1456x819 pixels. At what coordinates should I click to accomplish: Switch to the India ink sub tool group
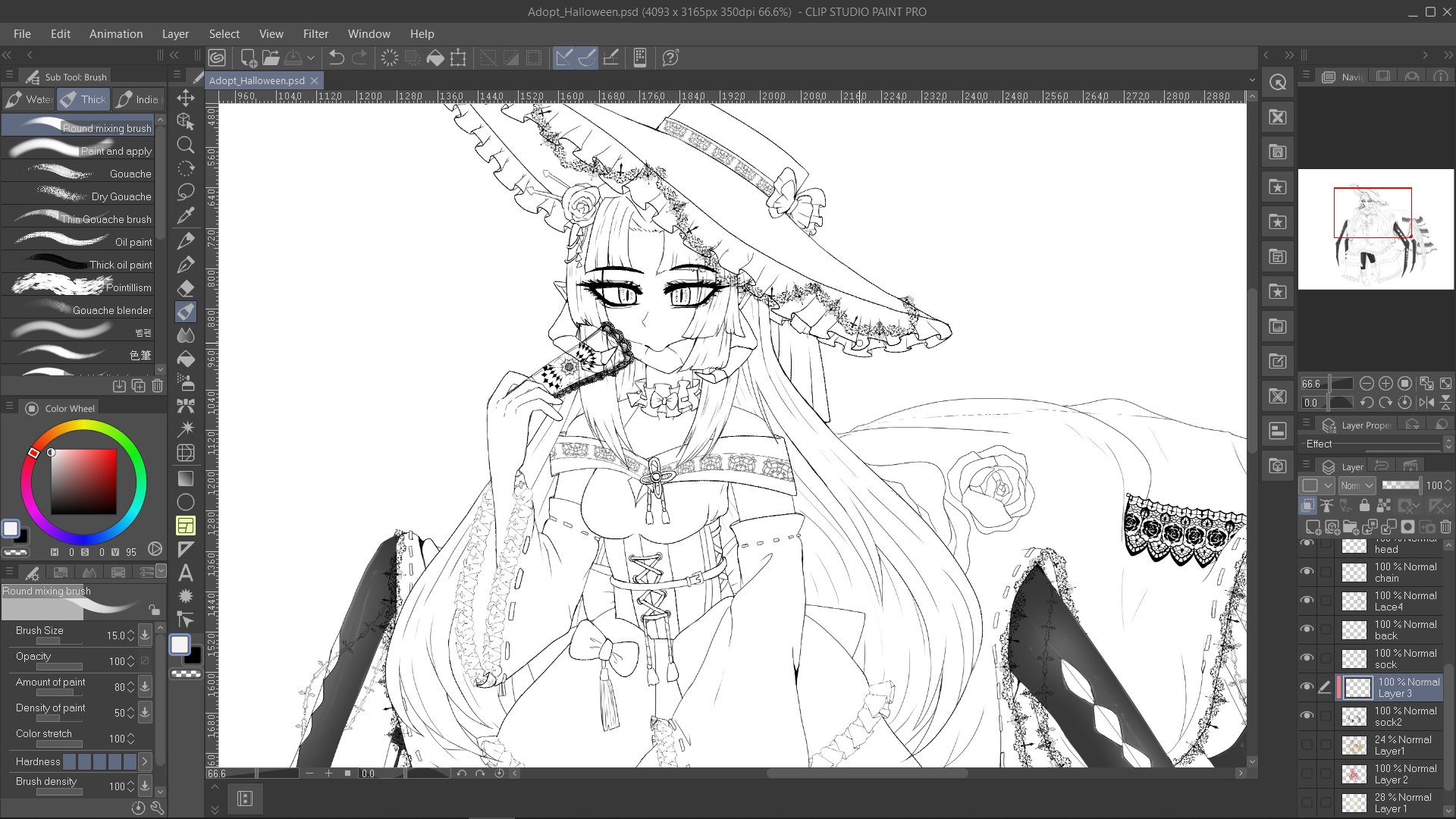point(139,99)
